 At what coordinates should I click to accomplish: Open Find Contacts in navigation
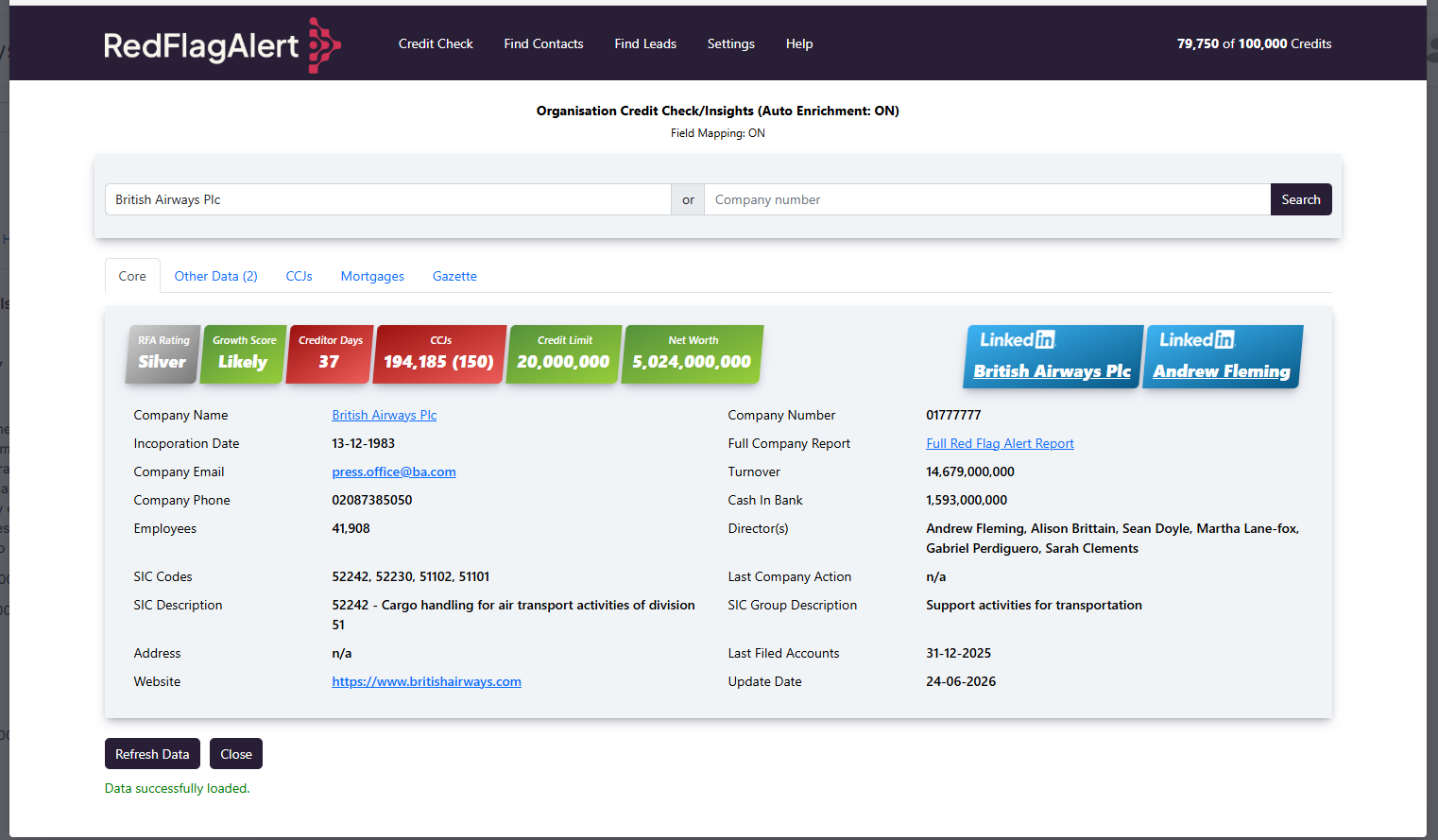point(543,43)
